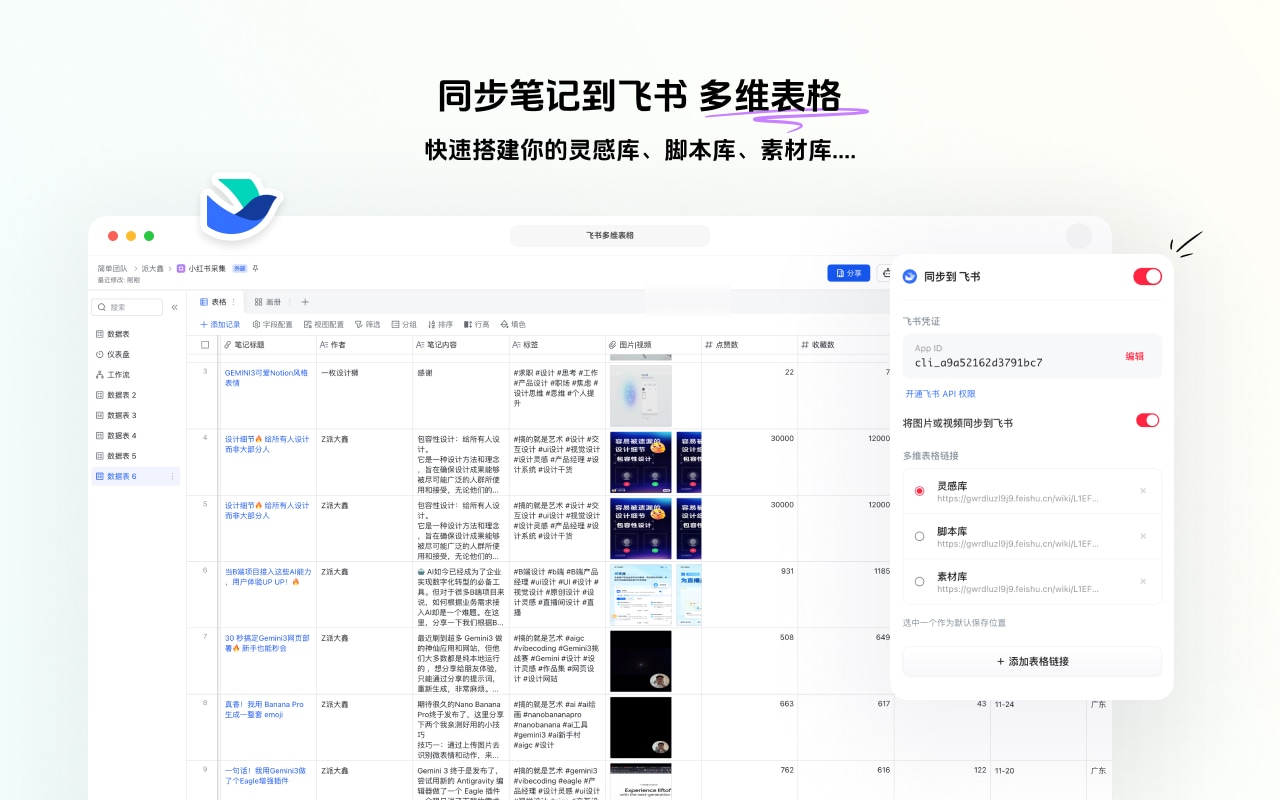The height and width of the screenshot is (800, 1280).
Task: Open 数据表 2 in the sidebar
Action: [x=115, y=395]
